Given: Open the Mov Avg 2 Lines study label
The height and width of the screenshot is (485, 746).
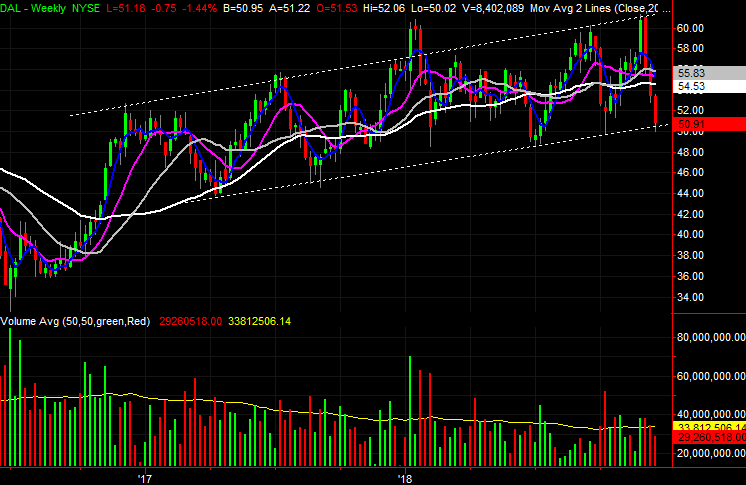Looking at the screenshot, I should [600, 8].
